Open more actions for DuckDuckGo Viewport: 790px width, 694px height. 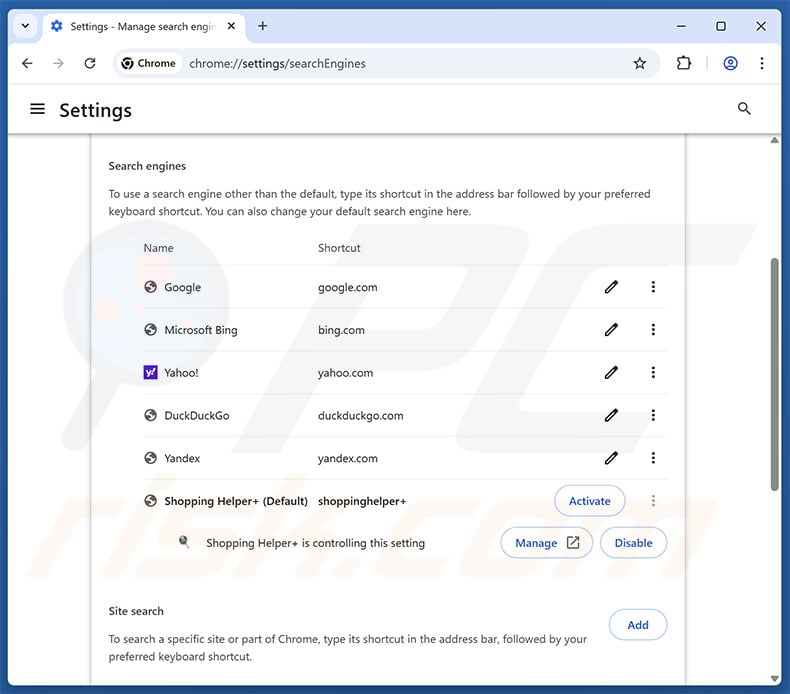pos(653,415)
